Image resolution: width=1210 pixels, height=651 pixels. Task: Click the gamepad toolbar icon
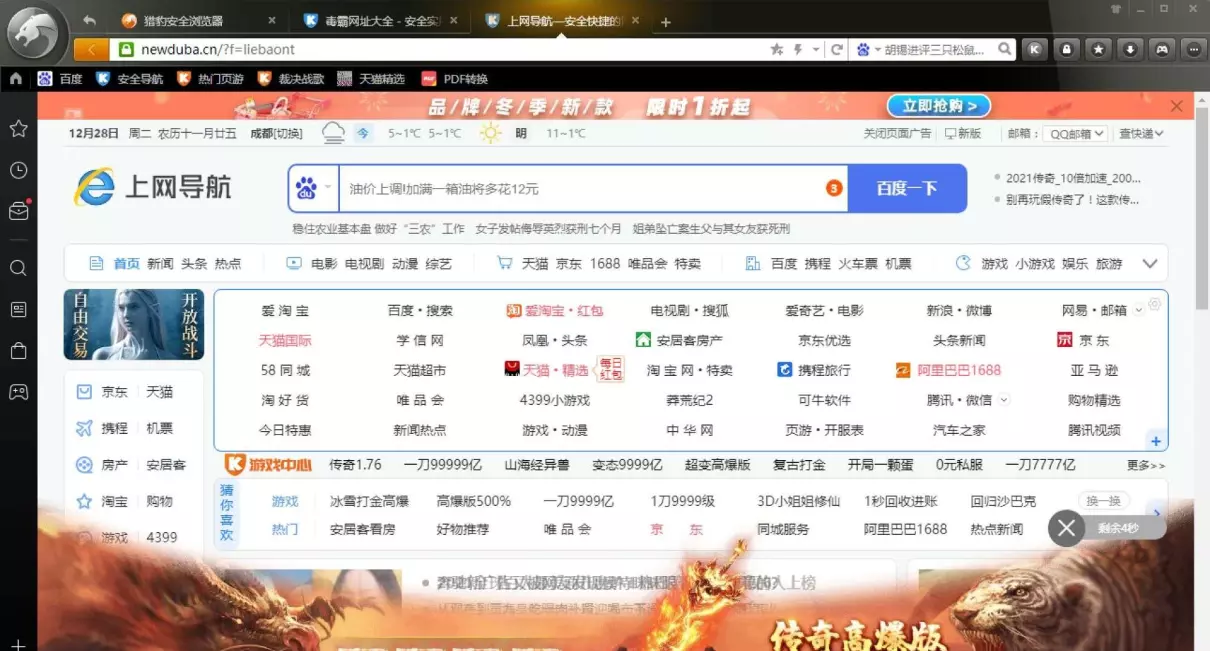(1162, 49)
